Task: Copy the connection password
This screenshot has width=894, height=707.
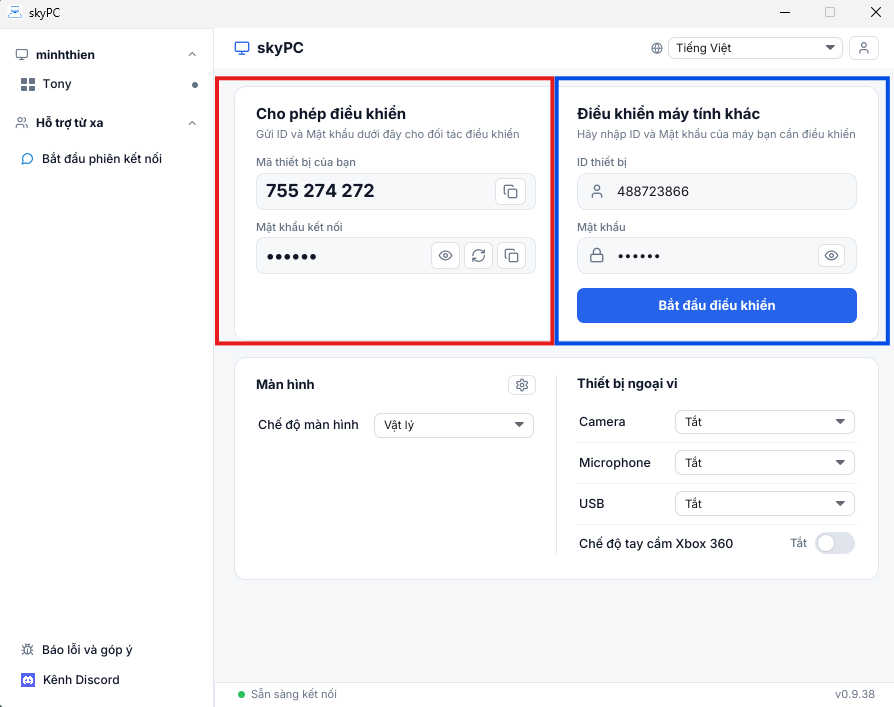Action: coord(511,256)
